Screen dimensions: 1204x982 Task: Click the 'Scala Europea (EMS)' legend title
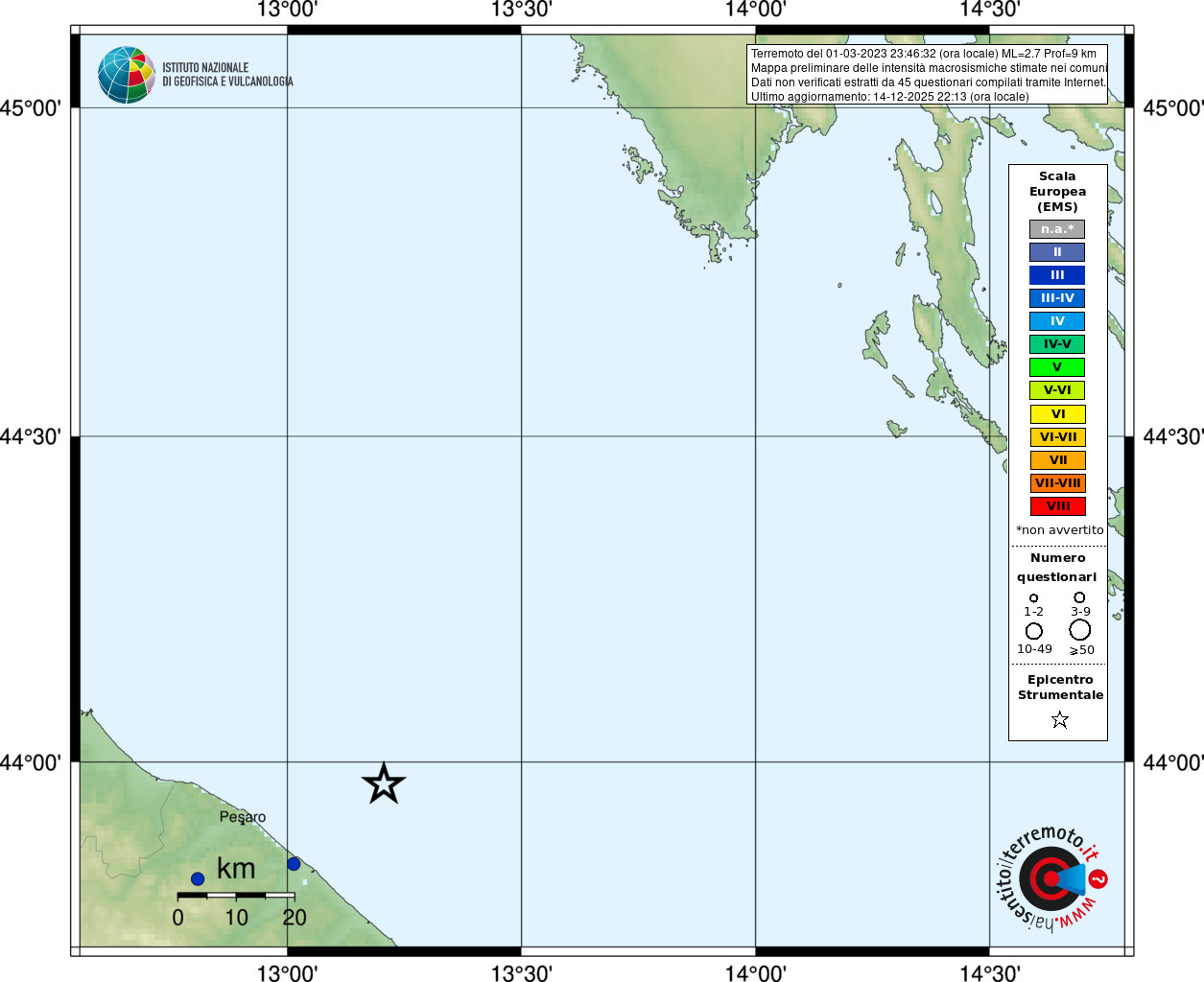click(1057, 192)
